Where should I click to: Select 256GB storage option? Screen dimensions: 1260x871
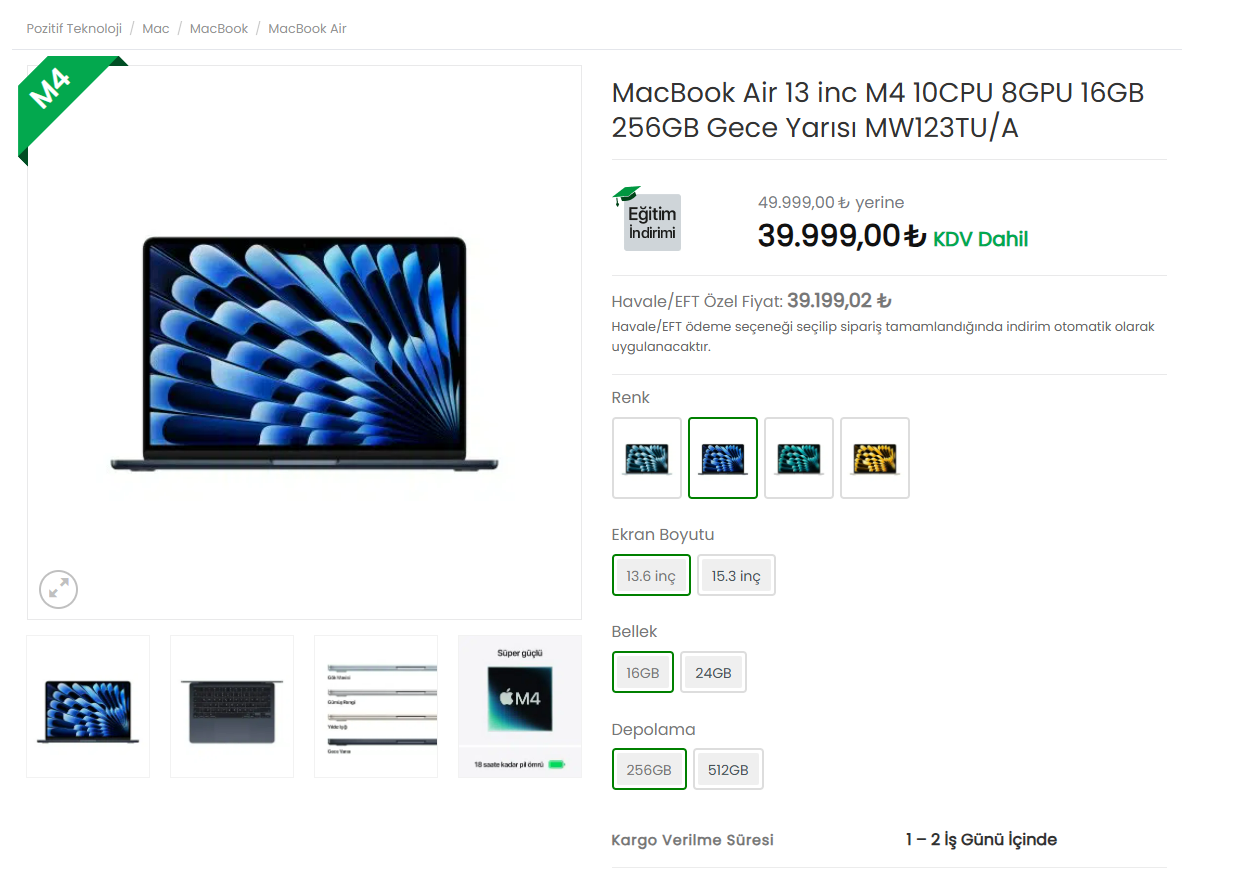(649, 769)
